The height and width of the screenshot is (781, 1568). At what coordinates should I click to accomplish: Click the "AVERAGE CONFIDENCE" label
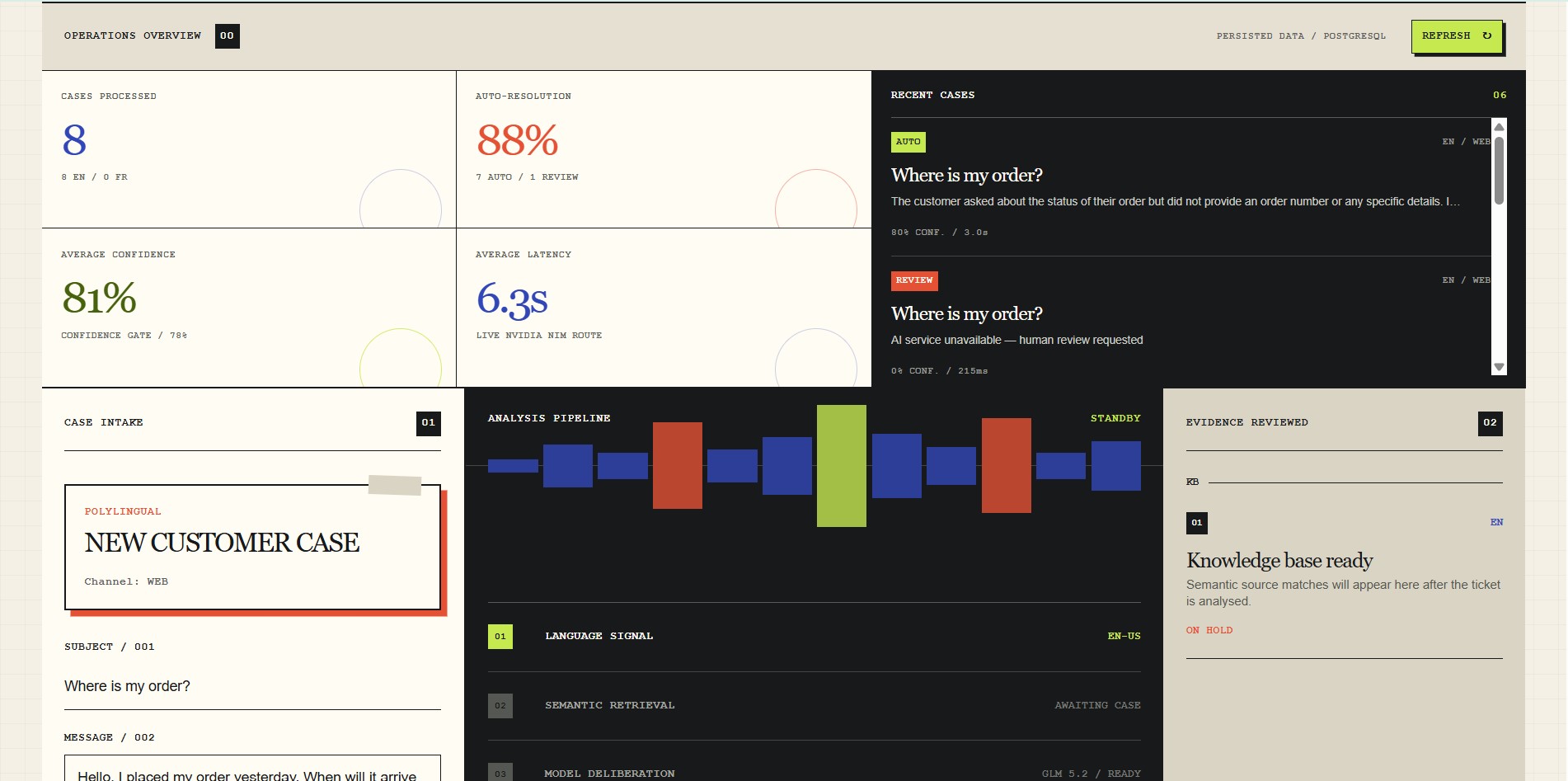point(118,255)
